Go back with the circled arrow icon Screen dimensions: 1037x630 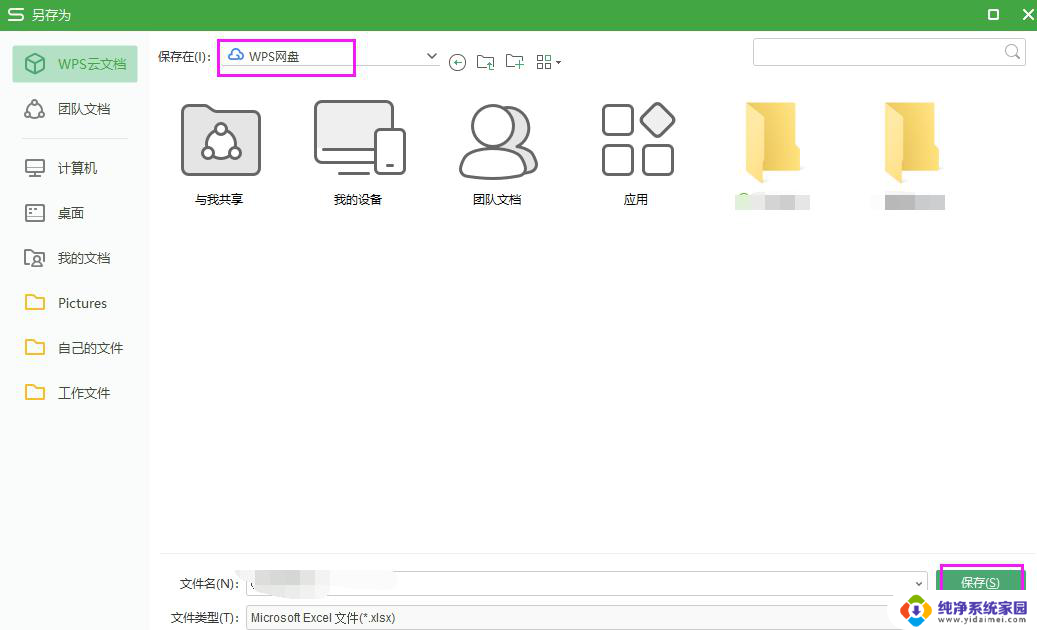coord(457,63)
